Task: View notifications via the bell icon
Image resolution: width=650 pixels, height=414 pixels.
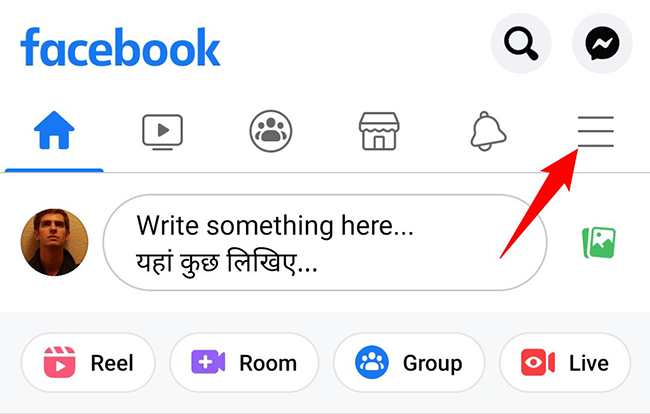Action: pyautogui.click(x=488, y=131)
